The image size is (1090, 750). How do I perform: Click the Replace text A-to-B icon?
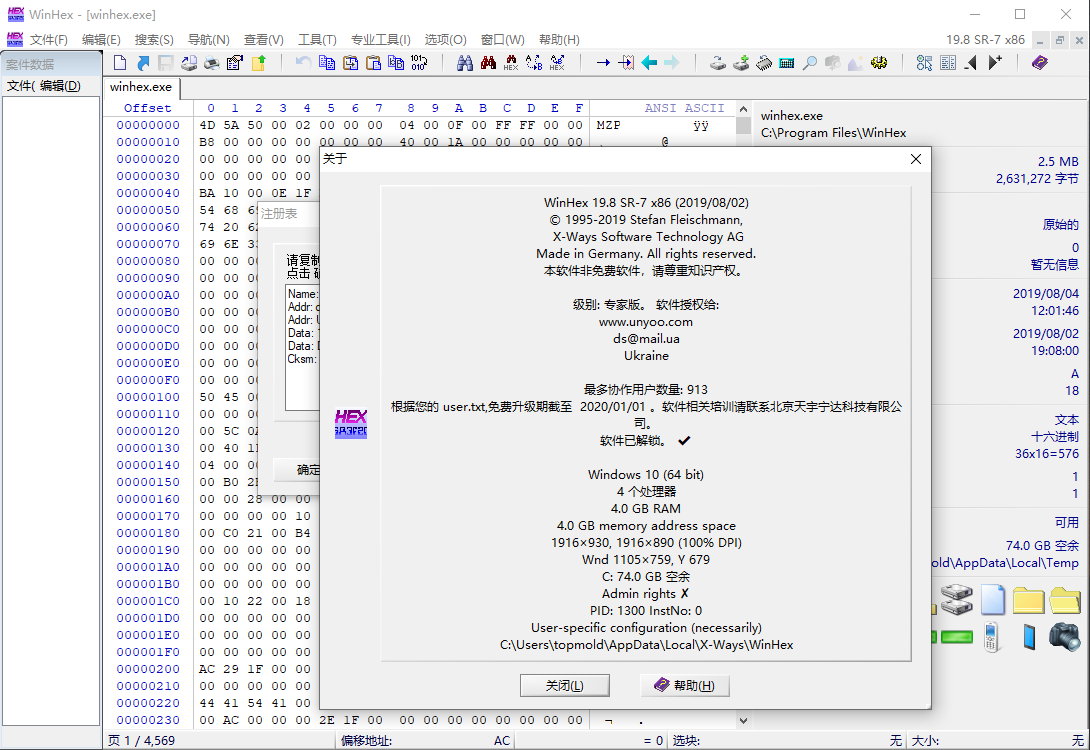[x=534, y=63]
